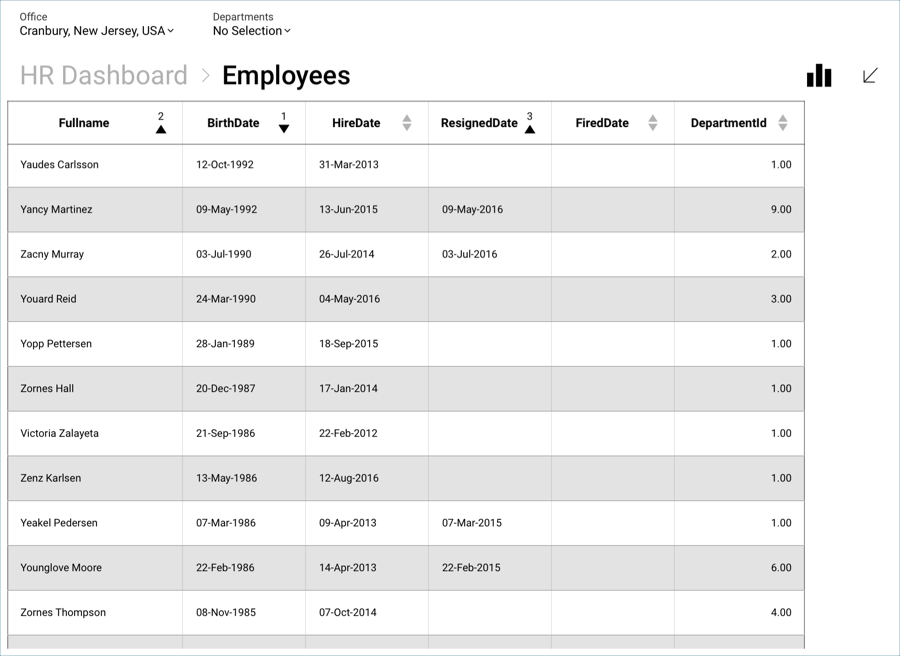Select the Yancy Martinez name cell

click(56, 210)
